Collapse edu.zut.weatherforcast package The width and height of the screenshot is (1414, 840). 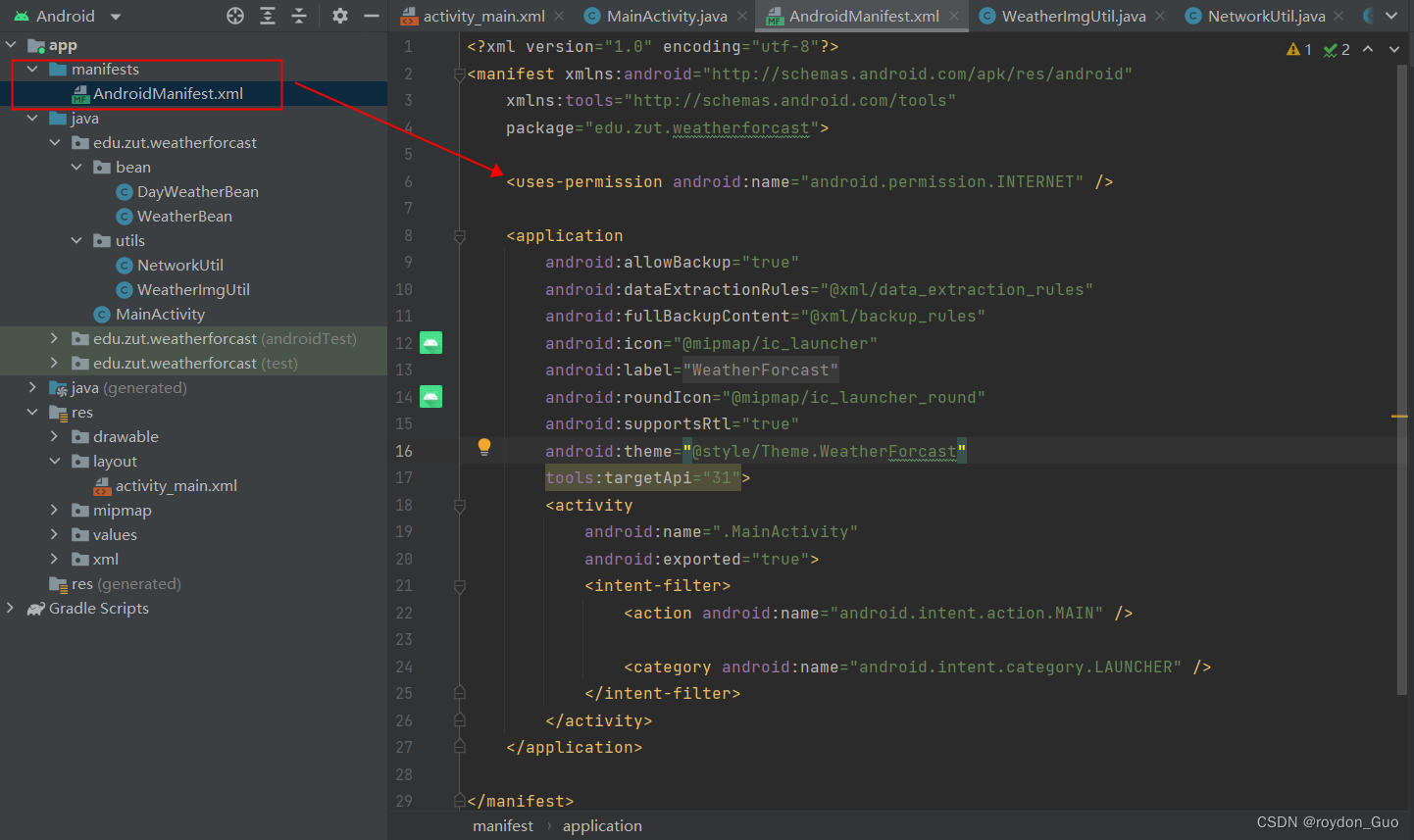(54, 143)
